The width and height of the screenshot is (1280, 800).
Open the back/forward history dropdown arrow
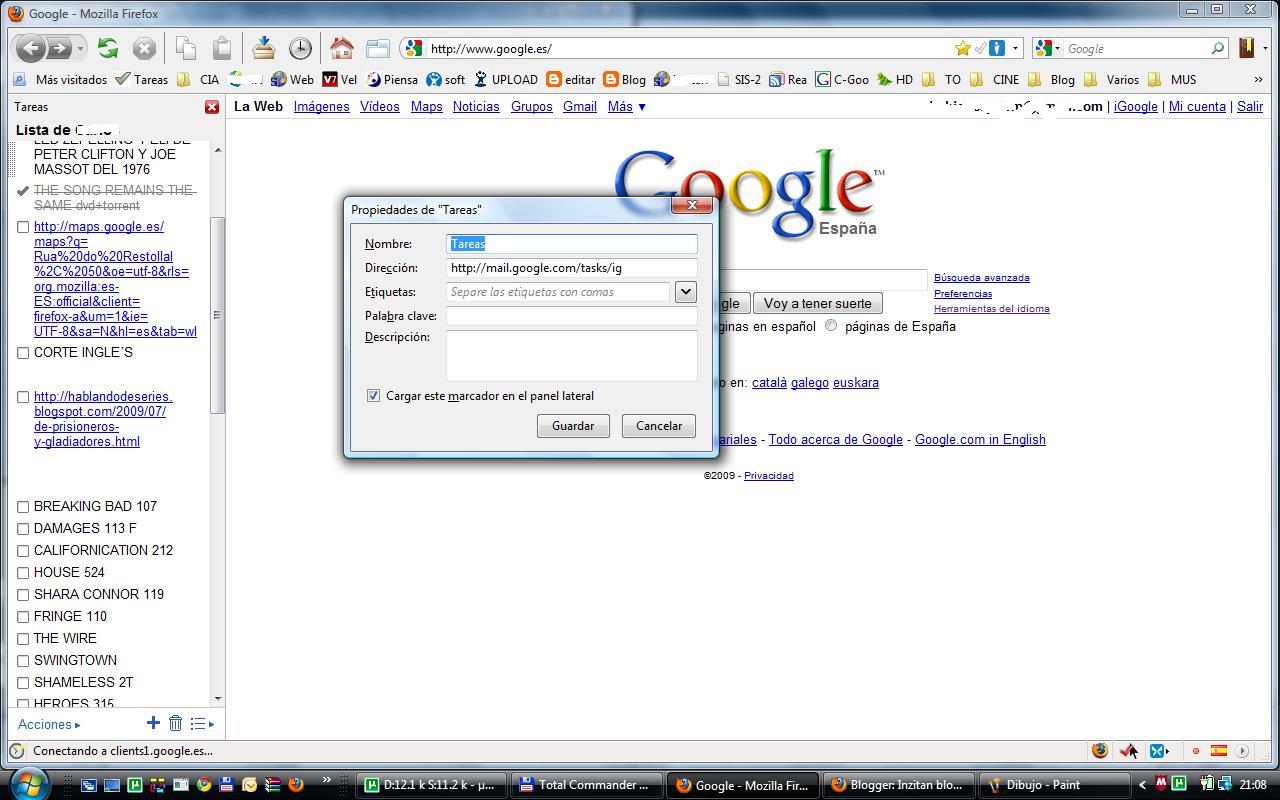[x=81, y=48]
